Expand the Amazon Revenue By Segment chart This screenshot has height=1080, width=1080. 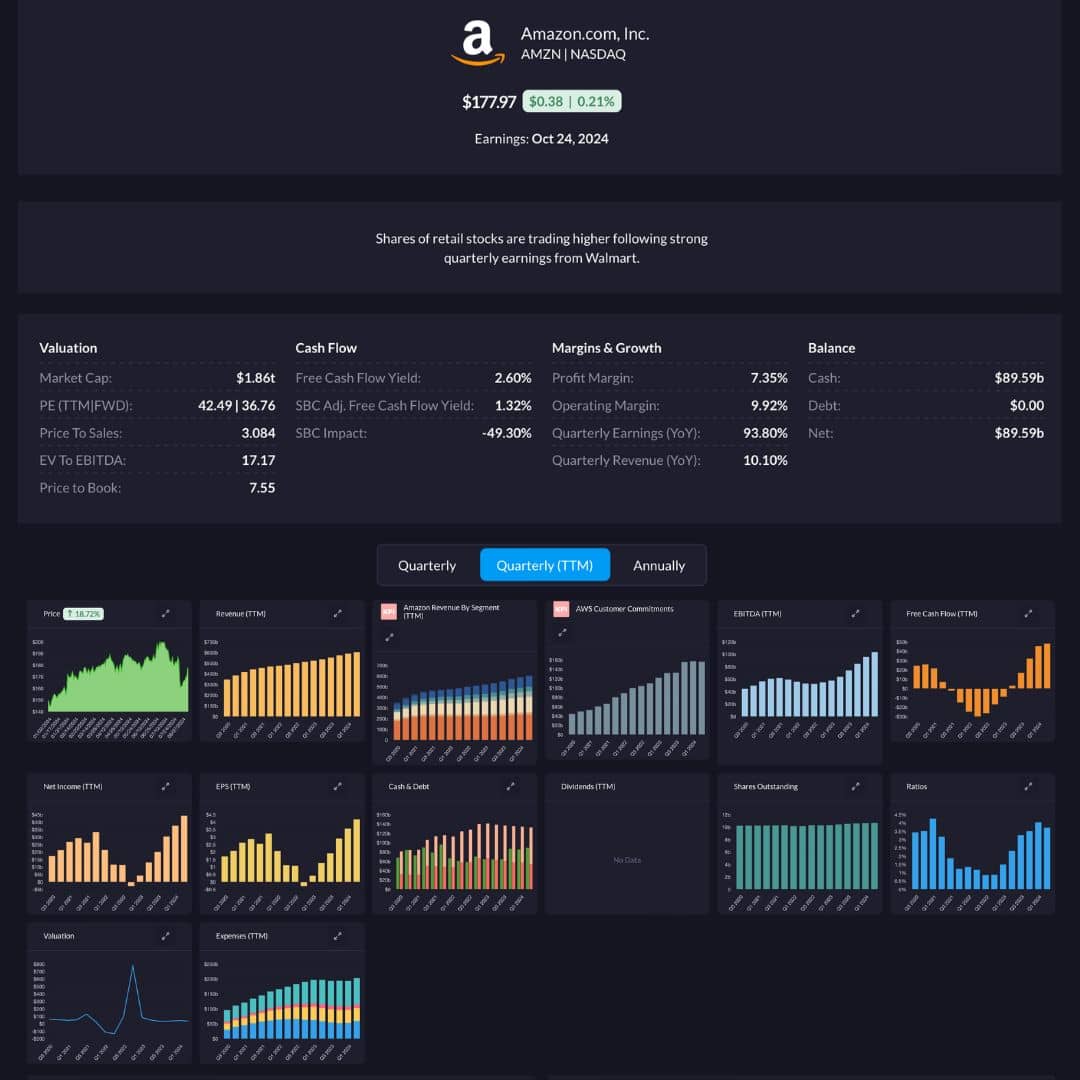(389, 637)
